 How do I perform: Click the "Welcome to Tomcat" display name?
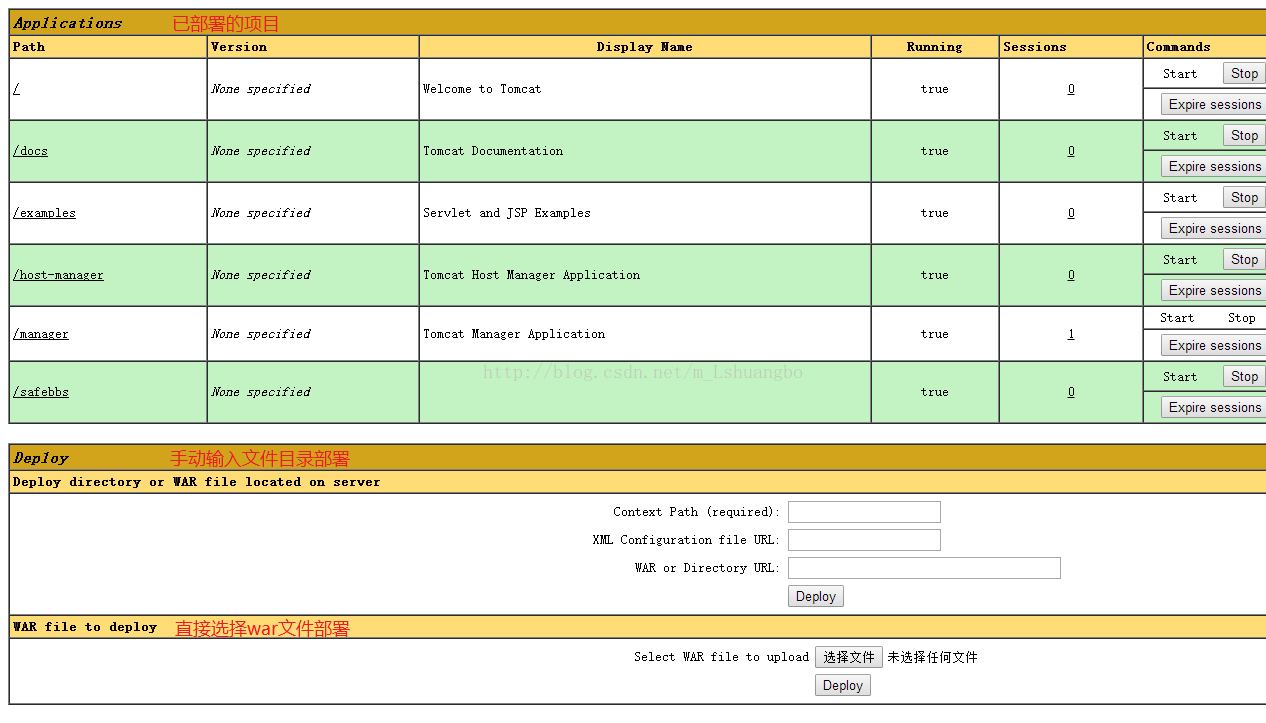click(482, 89)
